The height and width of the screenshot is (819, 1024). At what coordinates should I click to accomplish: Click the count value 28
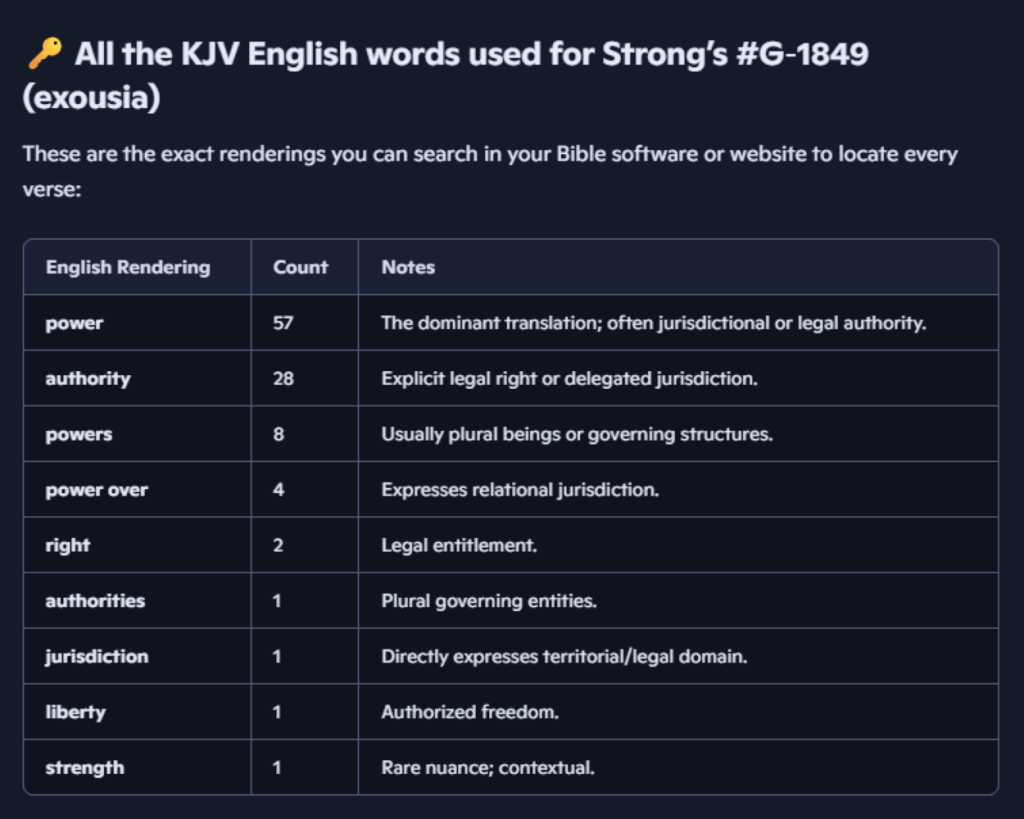(x=283, y=379)
